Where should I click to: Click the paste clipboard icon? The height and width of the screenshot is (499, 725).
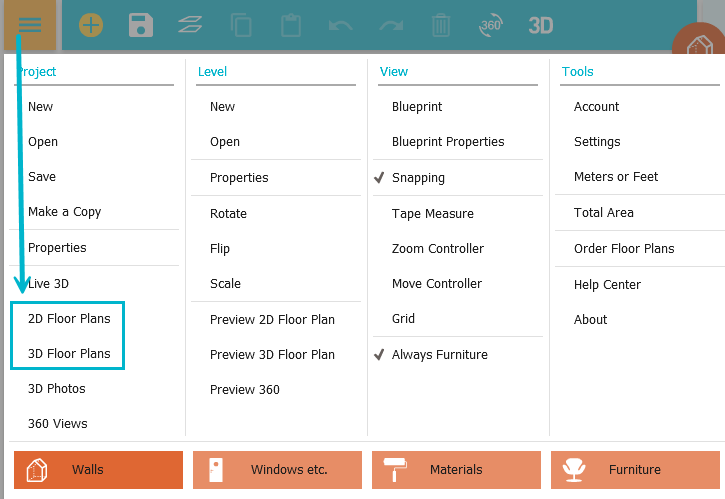point(291,25)
